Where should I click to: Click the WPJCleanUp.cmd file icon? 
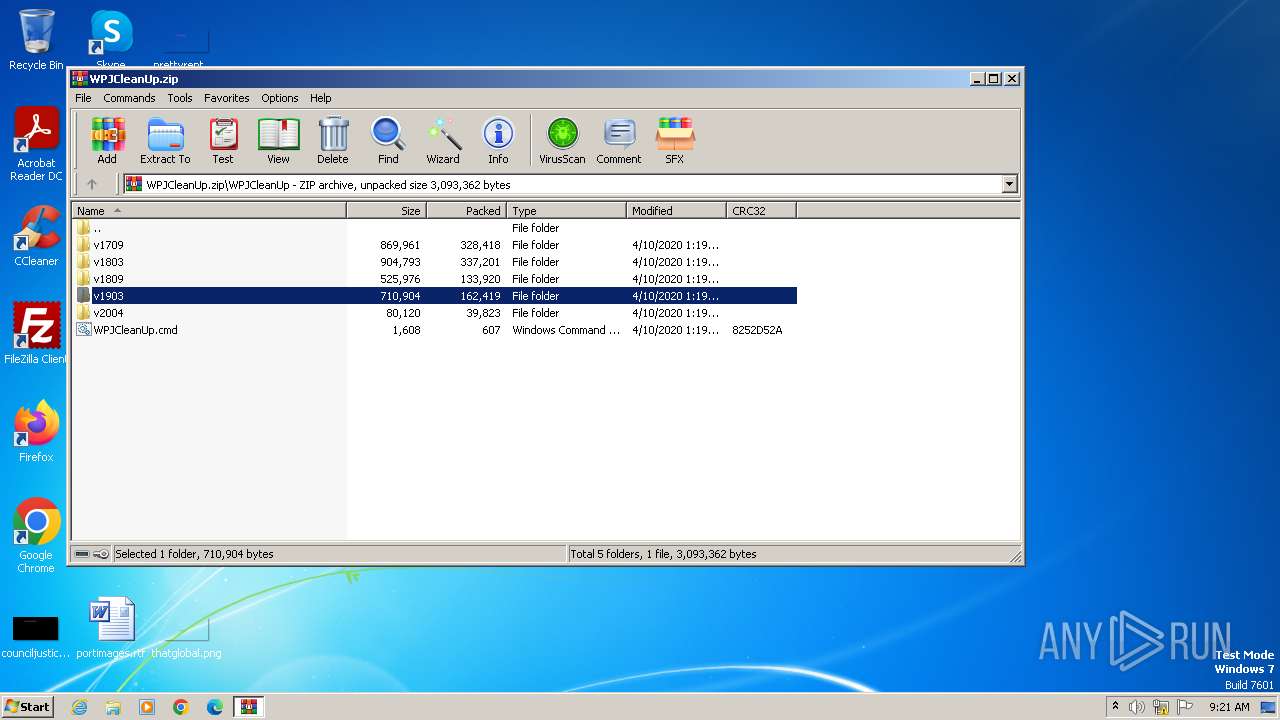pos(84,330)
